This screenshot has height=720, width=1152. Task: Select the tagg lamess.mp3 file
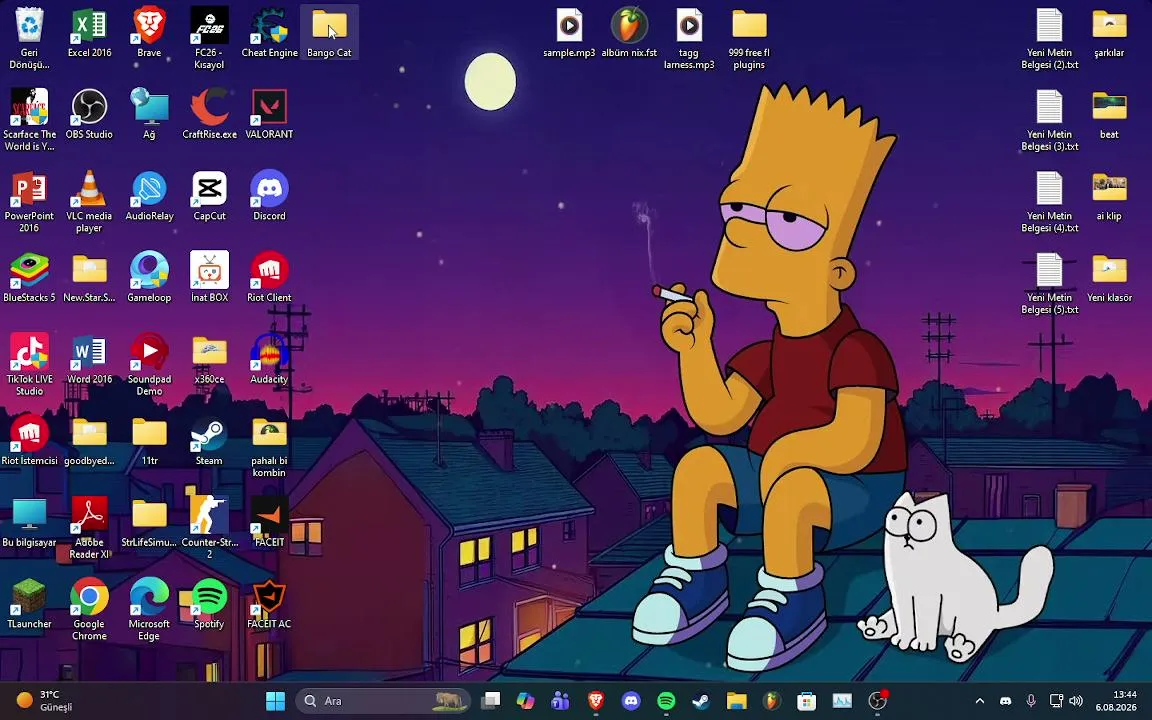click(x=689, y=37)
